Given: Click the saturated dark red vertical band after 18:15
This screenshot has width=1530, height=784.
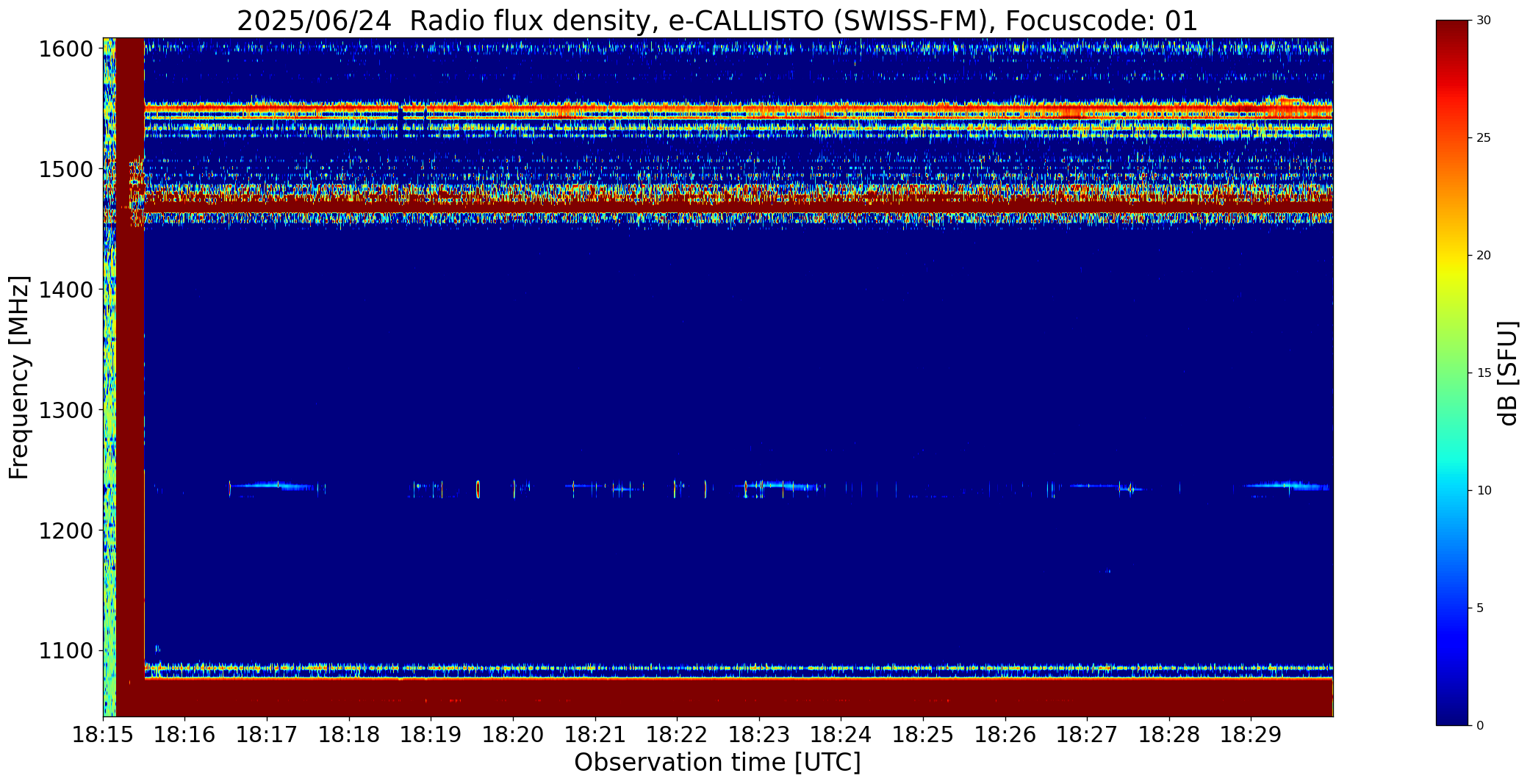Looking at the screenshot, I should (x=130, y=377).
